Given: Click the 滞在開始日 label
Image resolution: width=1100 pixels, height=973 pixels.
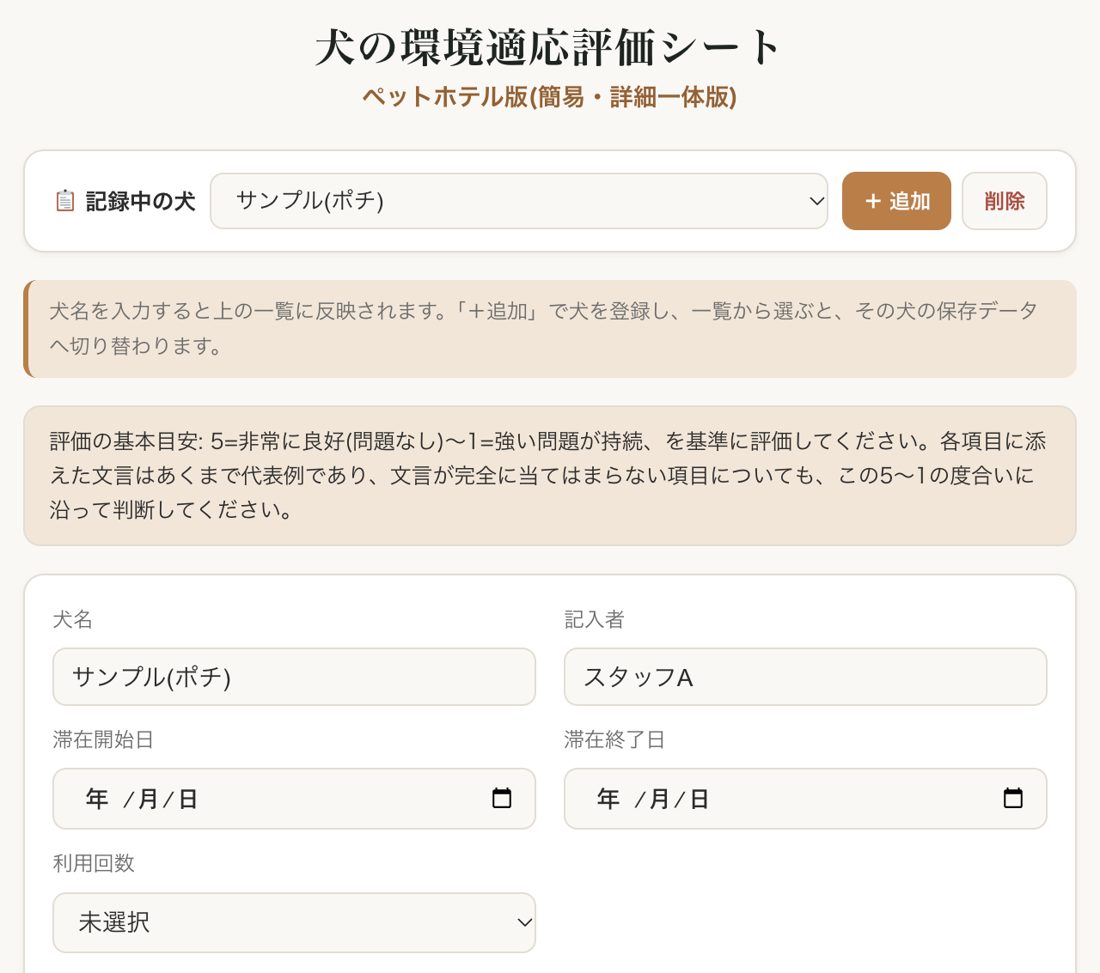Looking at the screenshot, I should click(103, 739).
